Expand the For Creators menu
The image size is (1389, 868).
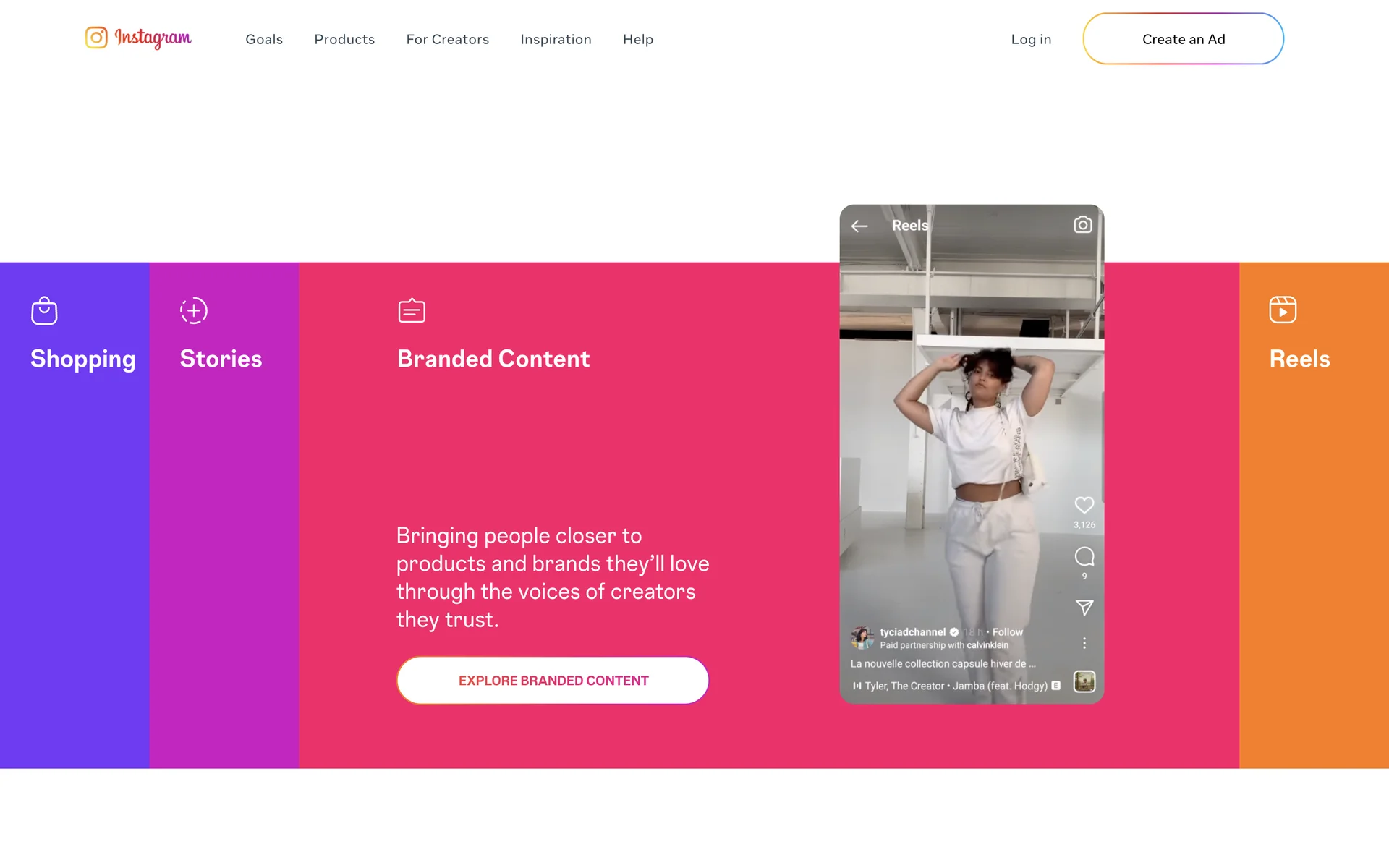tap(448, 39)
